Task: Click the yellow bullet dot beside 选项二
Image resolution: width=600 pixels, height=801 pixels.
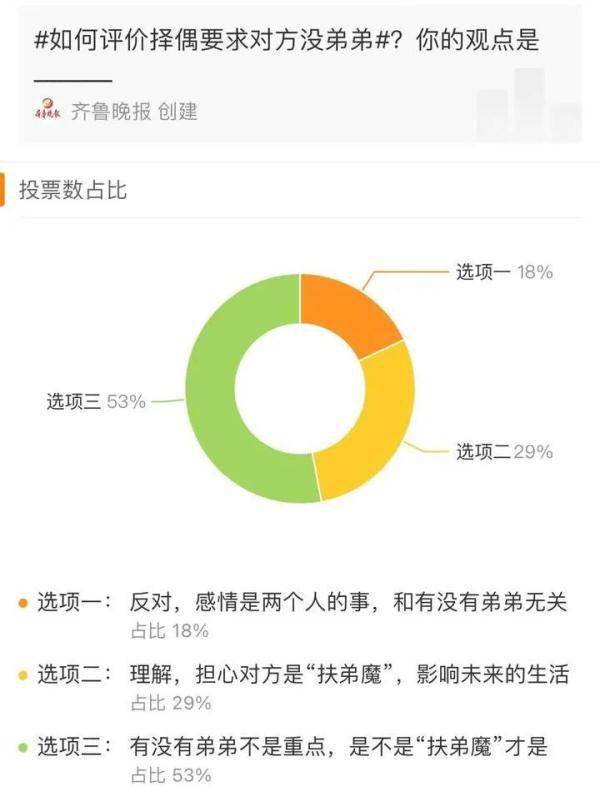Action: [x=22, y=676]
